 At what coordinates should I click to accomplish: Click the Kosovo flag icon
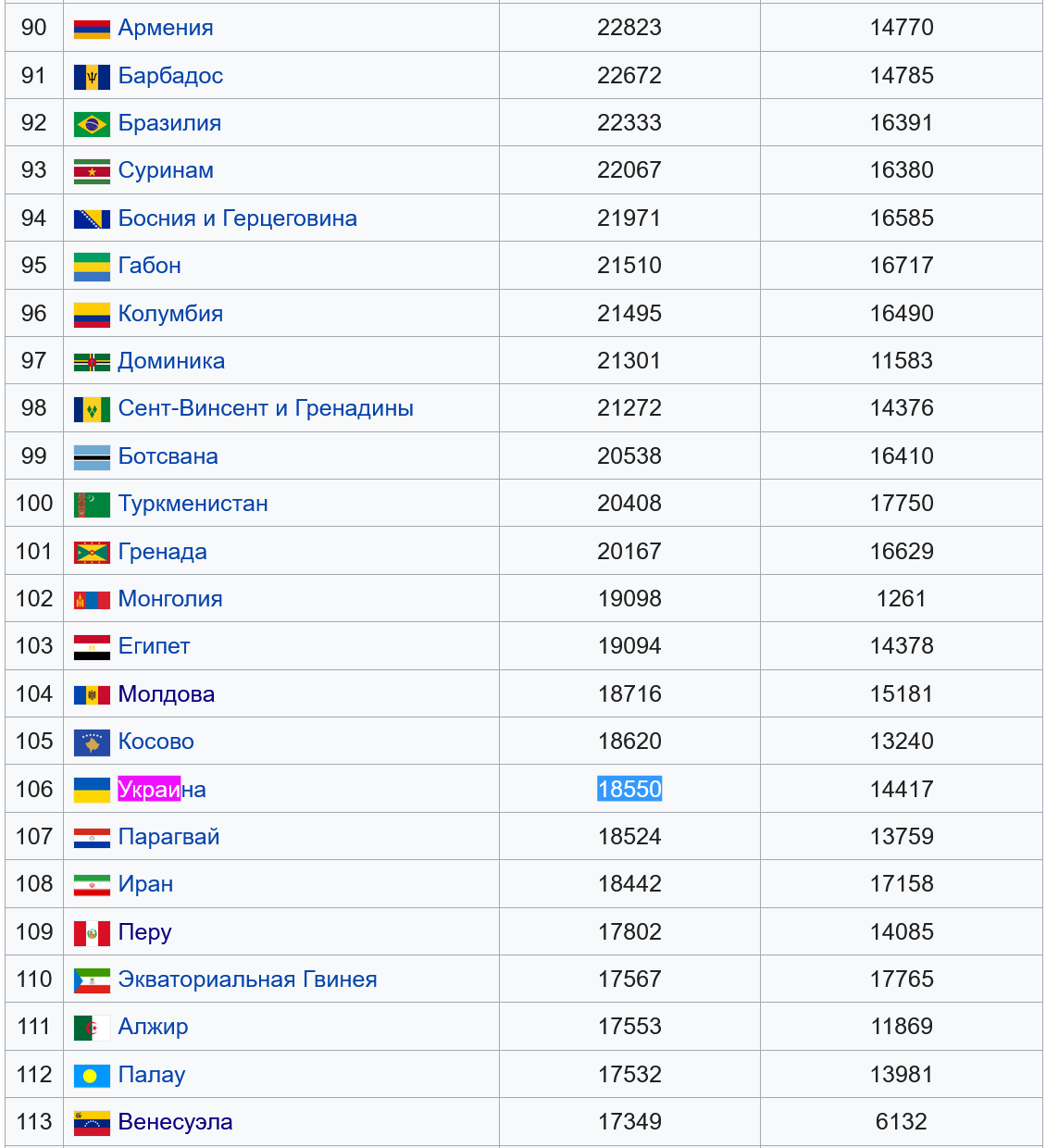92,742
